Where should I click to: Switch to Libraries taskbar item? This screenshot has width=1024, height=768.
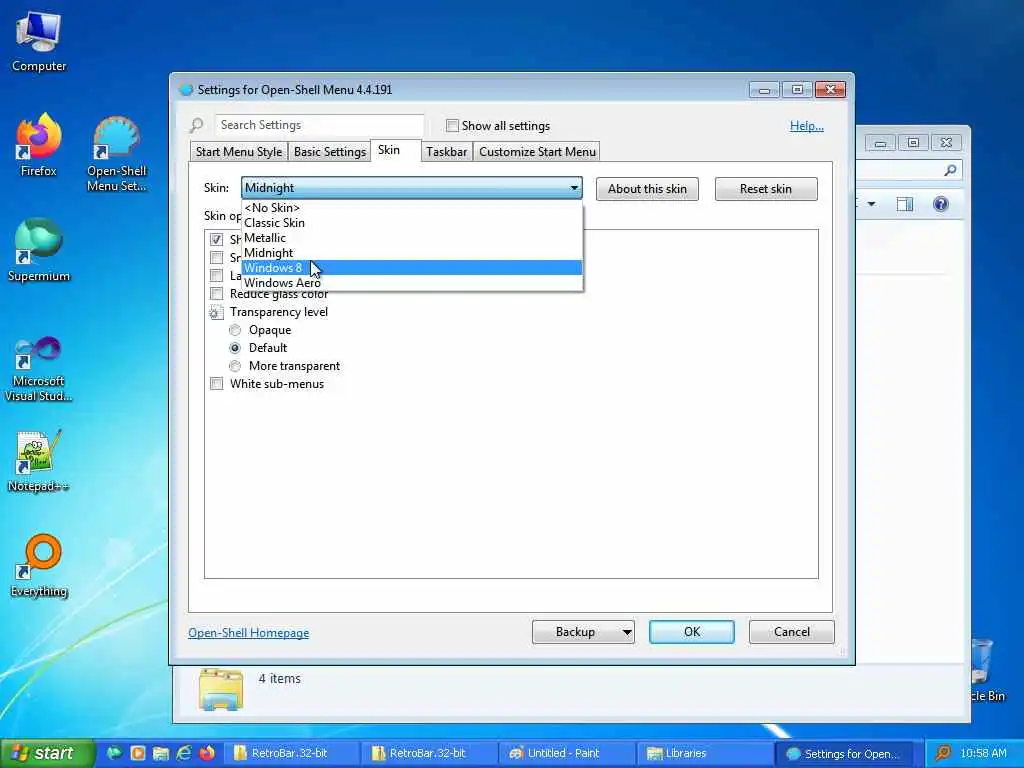click(706, 753)
